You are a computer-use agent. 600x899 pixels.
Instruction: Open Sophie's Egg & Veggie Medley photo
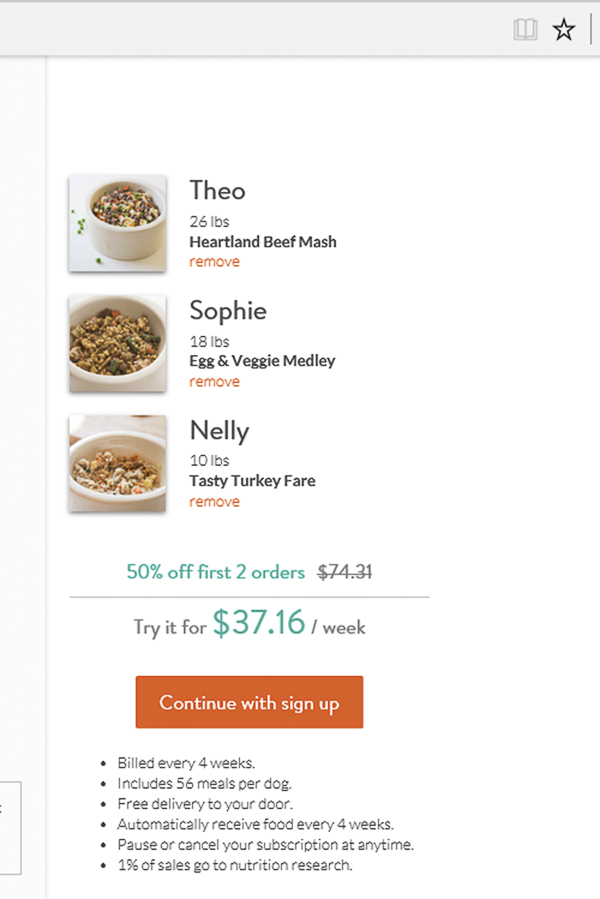click(117, 343)
